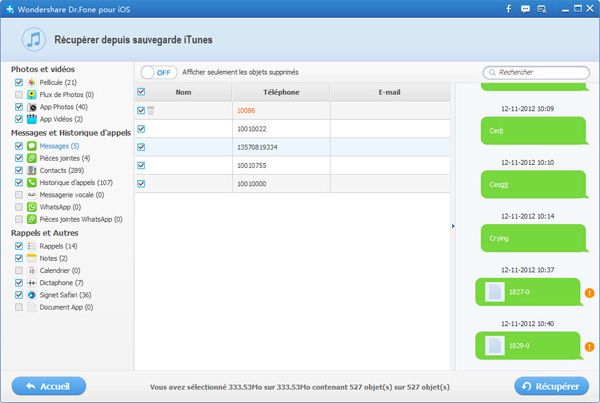Viewport: 600px width, 403px height.
Task: Click the Contacts icon
Action: coord(32,170)
